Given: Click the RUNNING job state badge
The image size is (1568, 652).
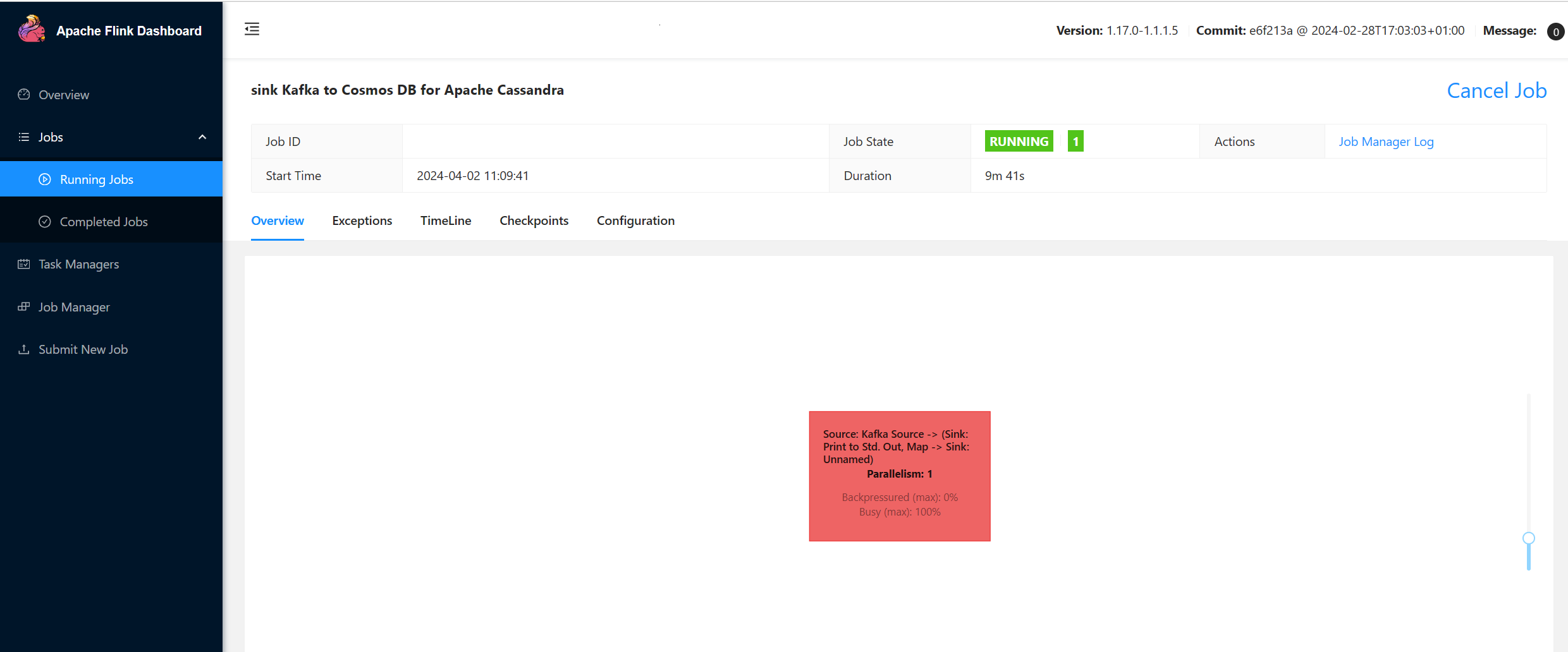Looking at the screenshot, I should pos(1019,141).
